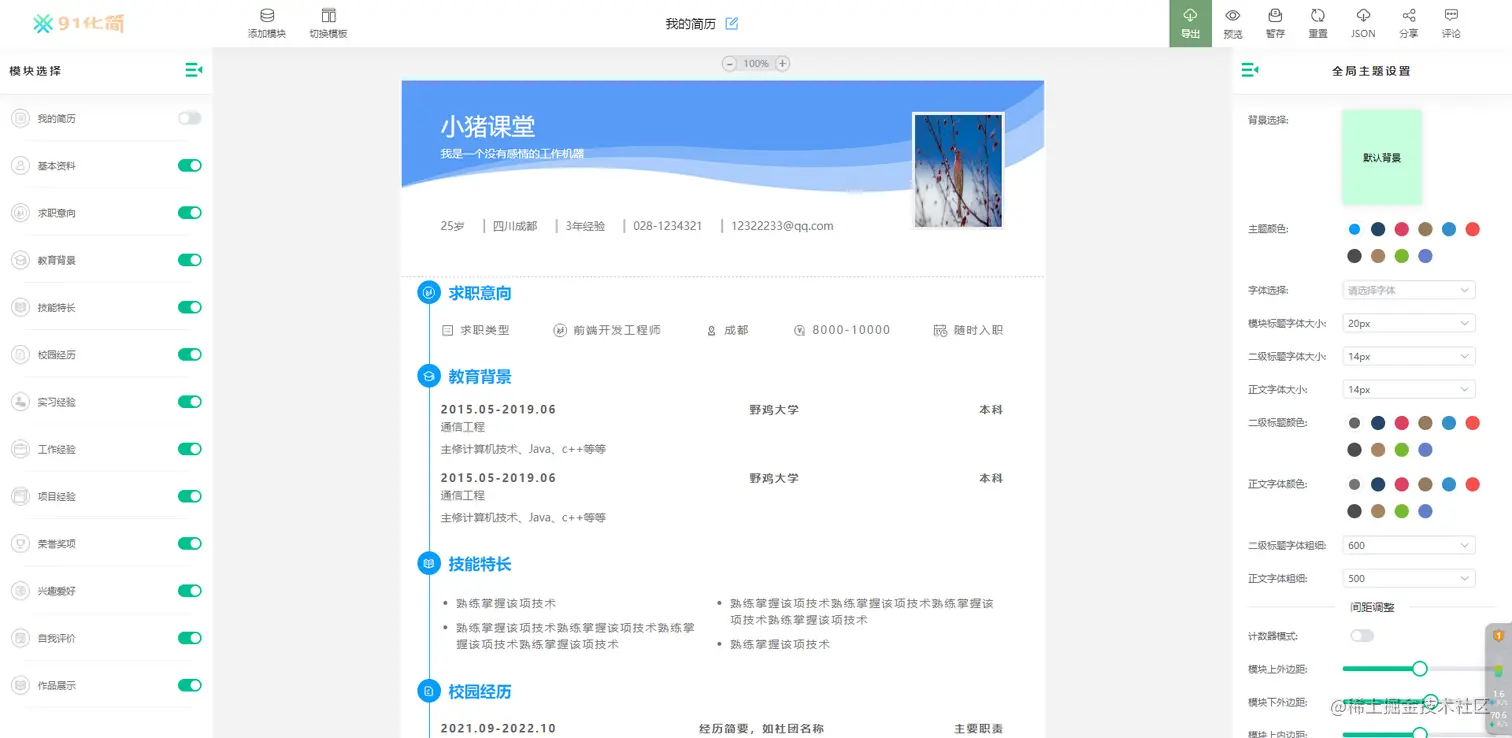Toggle the 校园经历 module switch in the sidebar
Image resolution: width=1512 pixels, height=738 pixels.
190,354
